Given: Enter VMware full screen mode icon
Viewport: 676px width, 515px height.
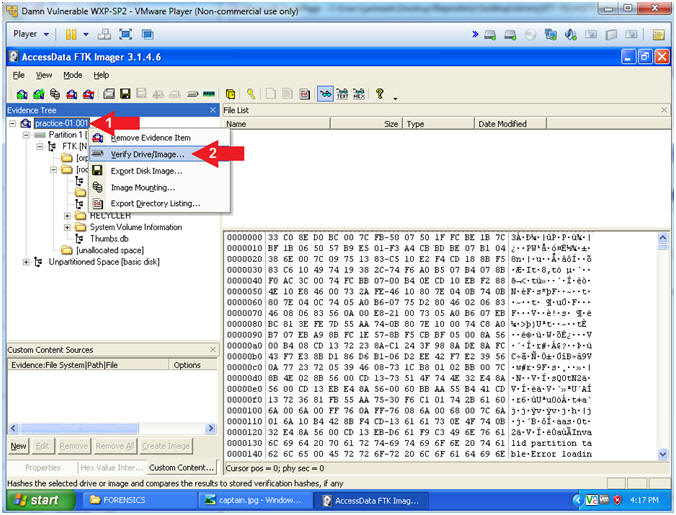Looking at the screenshot, I should [125, 34].
